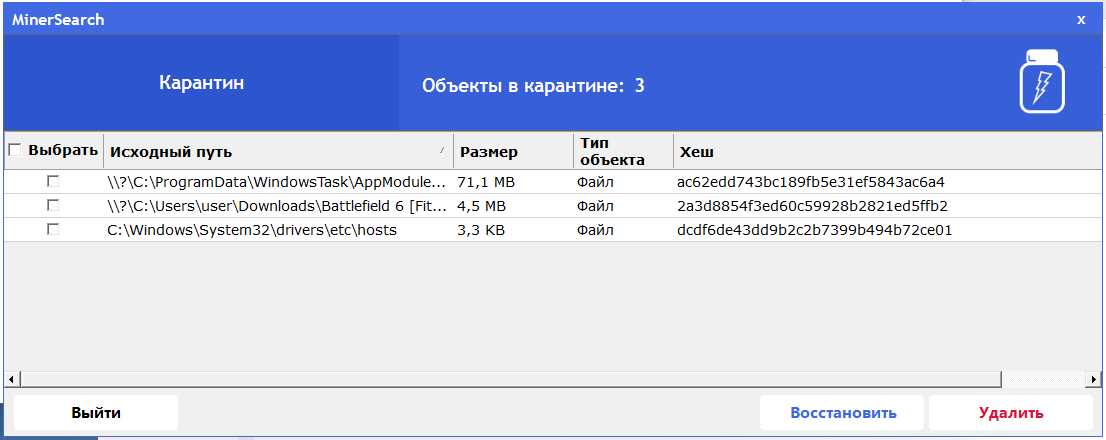
Task: Click the quarantine jar icon with lightning bolt
Action: pos(1042,81)
